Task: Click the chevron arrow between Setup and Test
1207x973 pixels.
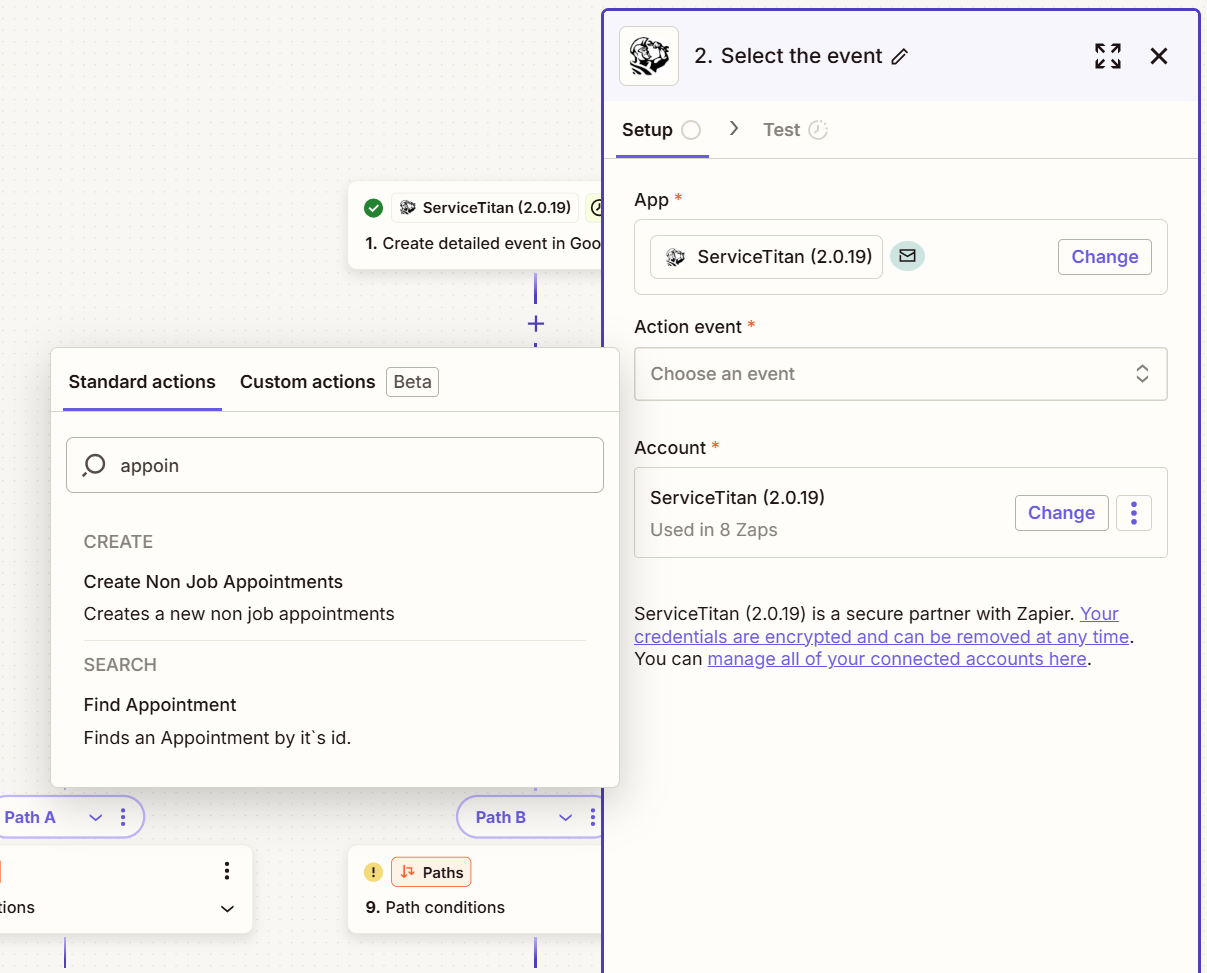Action: pos(734,129)
